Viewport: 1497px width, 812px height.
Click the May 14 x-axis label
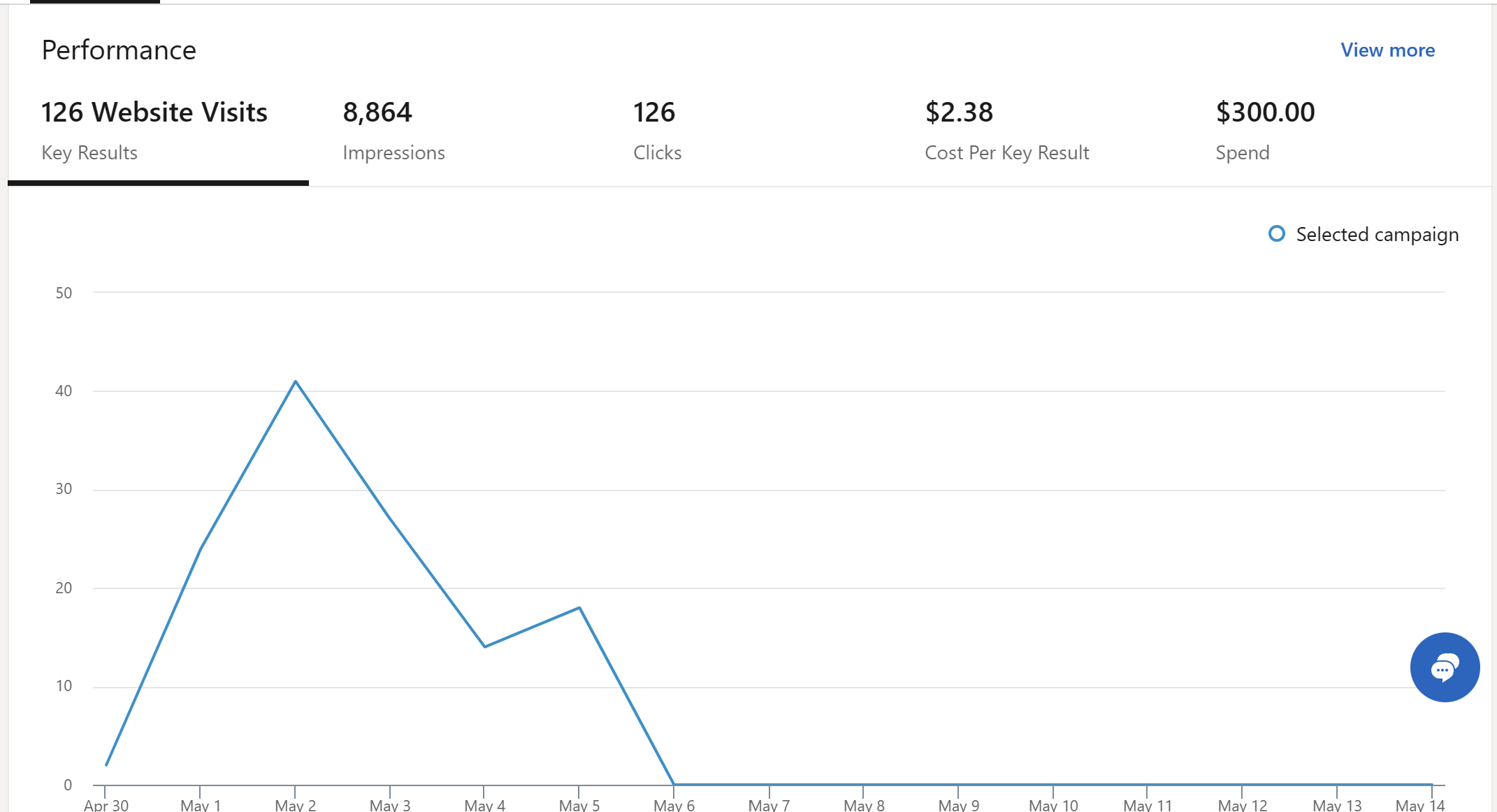coord(1419,805)
